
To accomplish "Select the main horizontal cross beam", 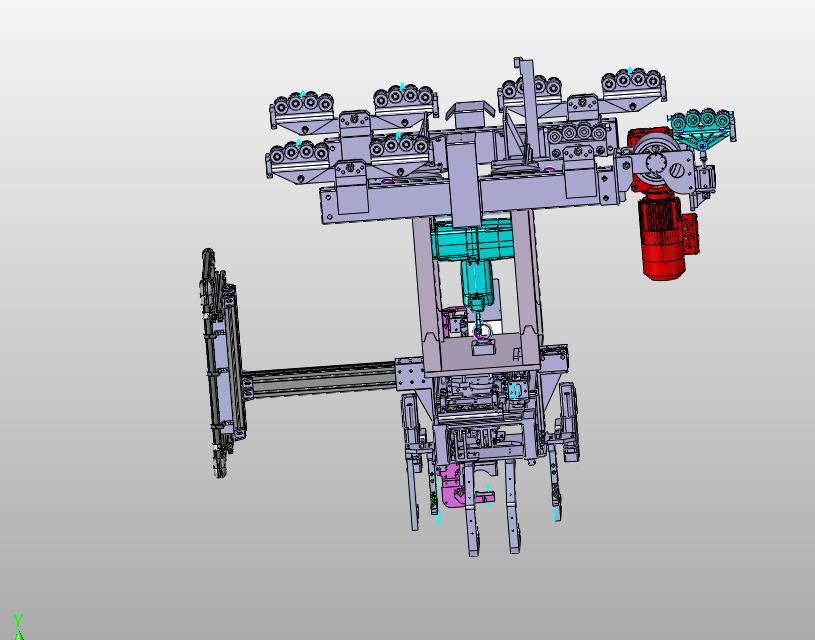I will pos(468,197).
